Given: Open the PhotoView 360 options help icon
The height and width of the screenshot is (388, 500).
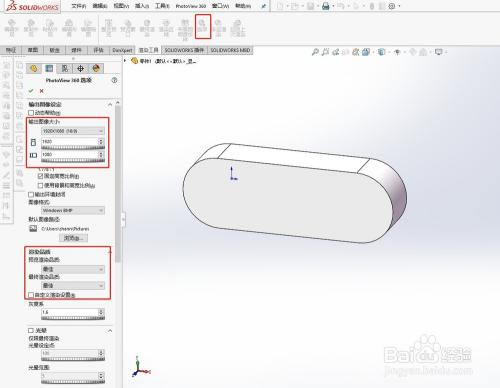Looking at the screenshot, I should 114,80.
